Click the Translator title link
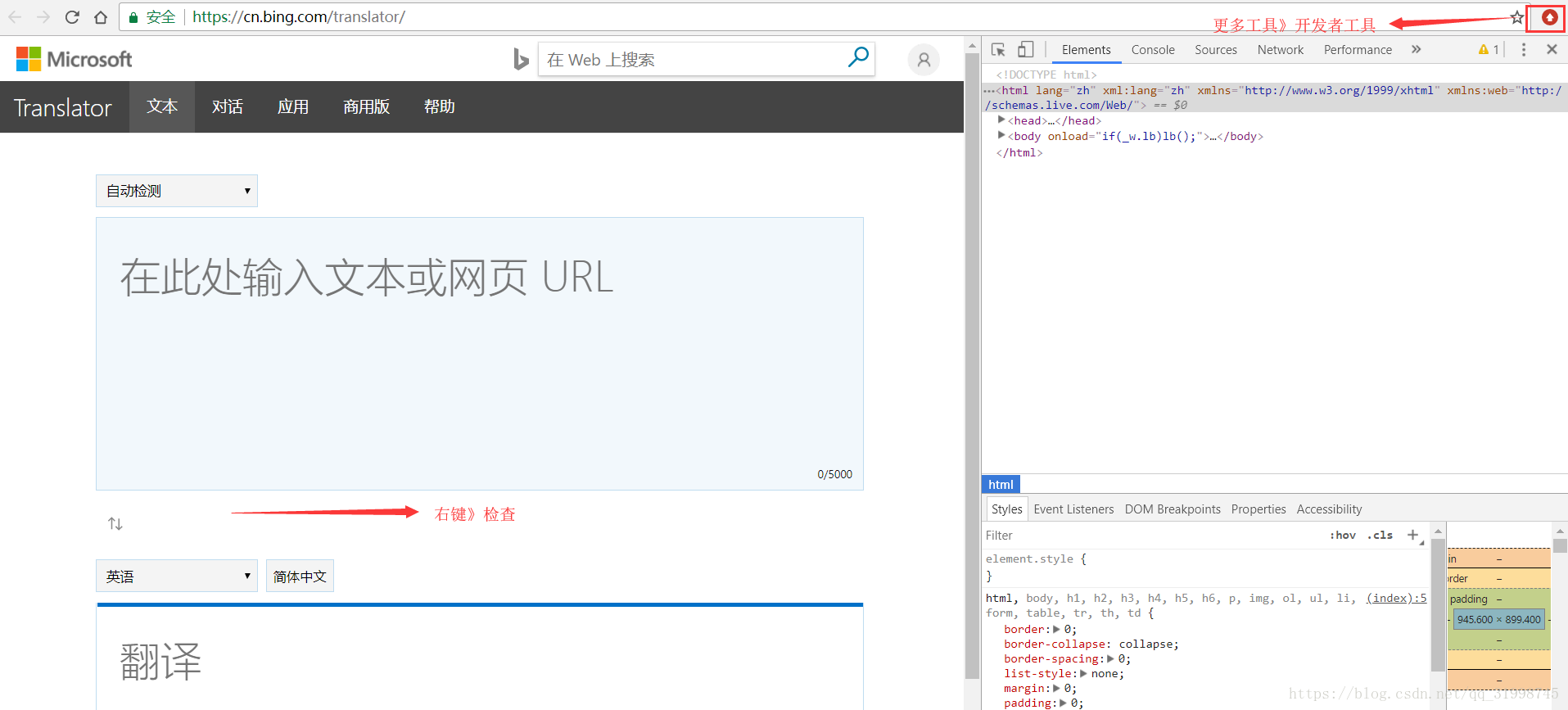Image resolution: width=1568 pixels, height=710 pixels. pyautogui.click(x=63, y=107)
